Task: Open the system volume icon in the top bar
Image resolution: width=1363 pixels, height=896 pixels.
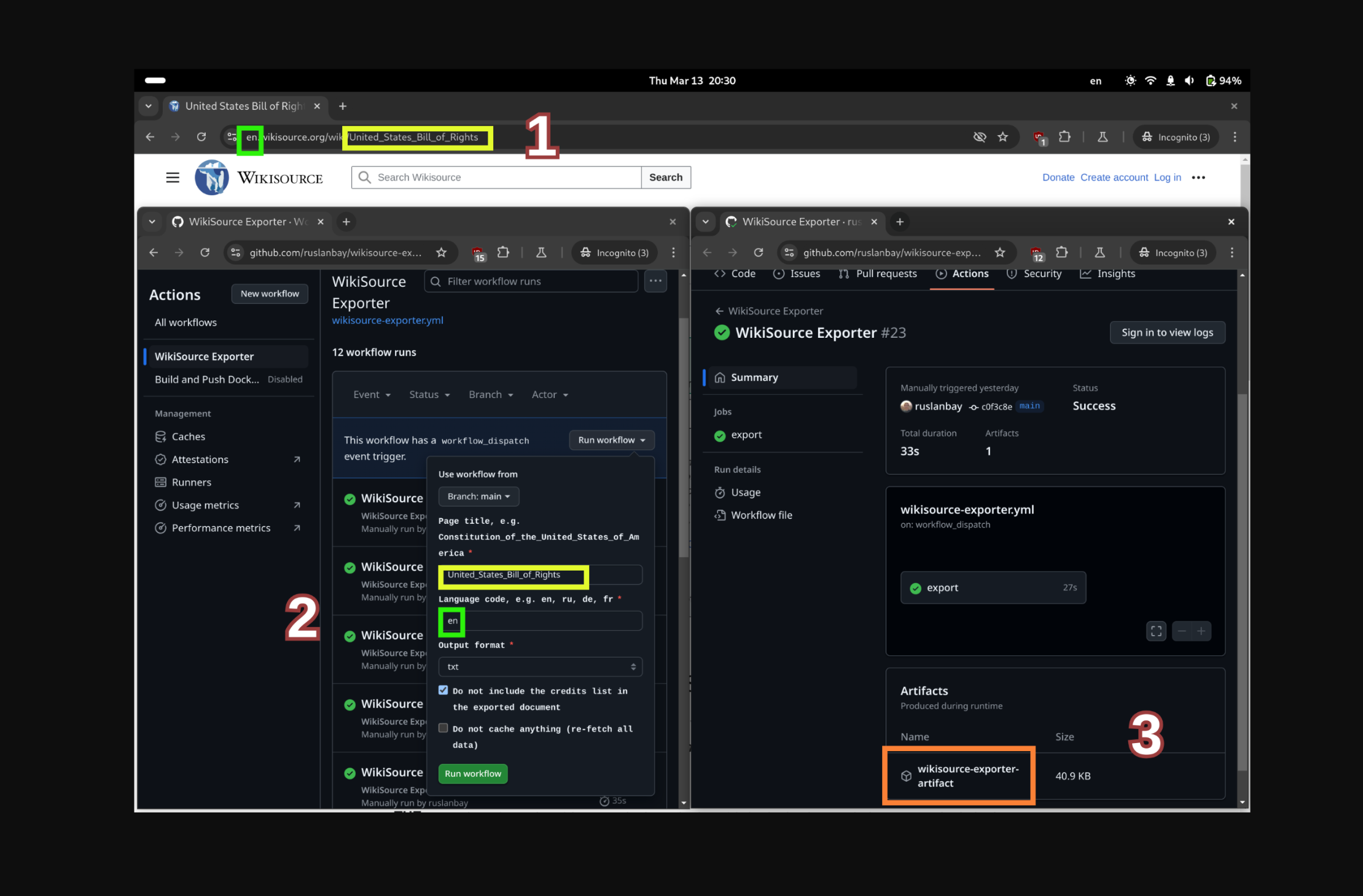Action: (1190, 80)
